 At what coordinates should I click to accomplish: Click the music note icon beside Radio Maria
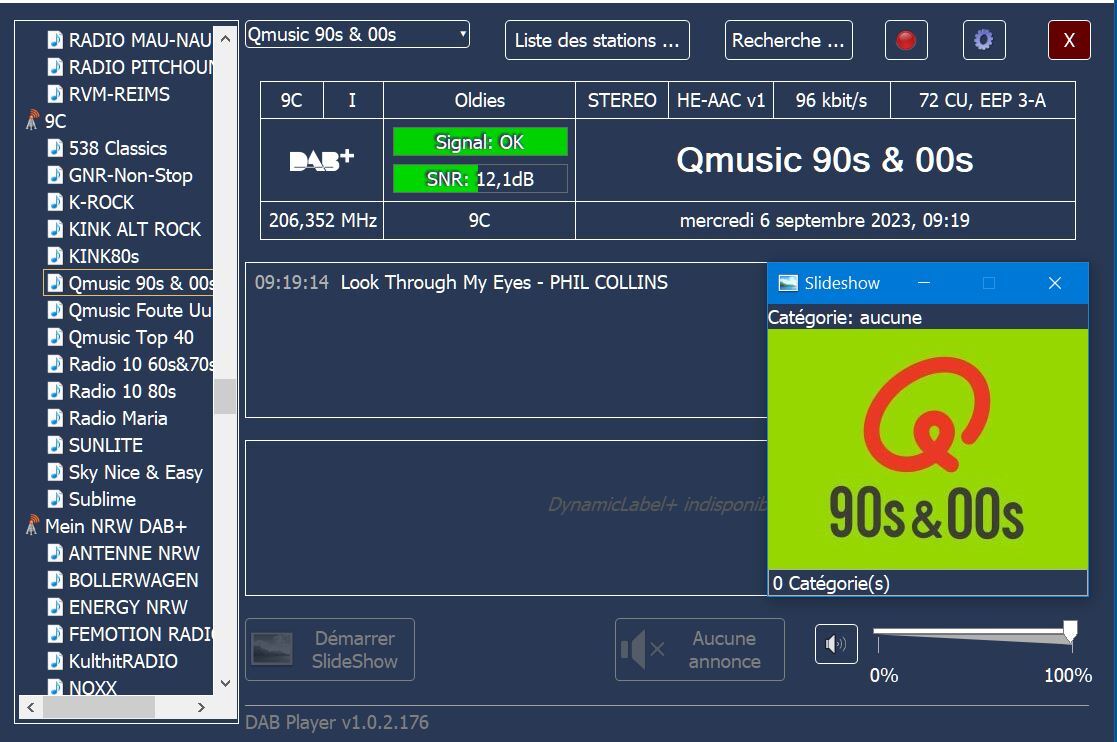tap(55, 418)
